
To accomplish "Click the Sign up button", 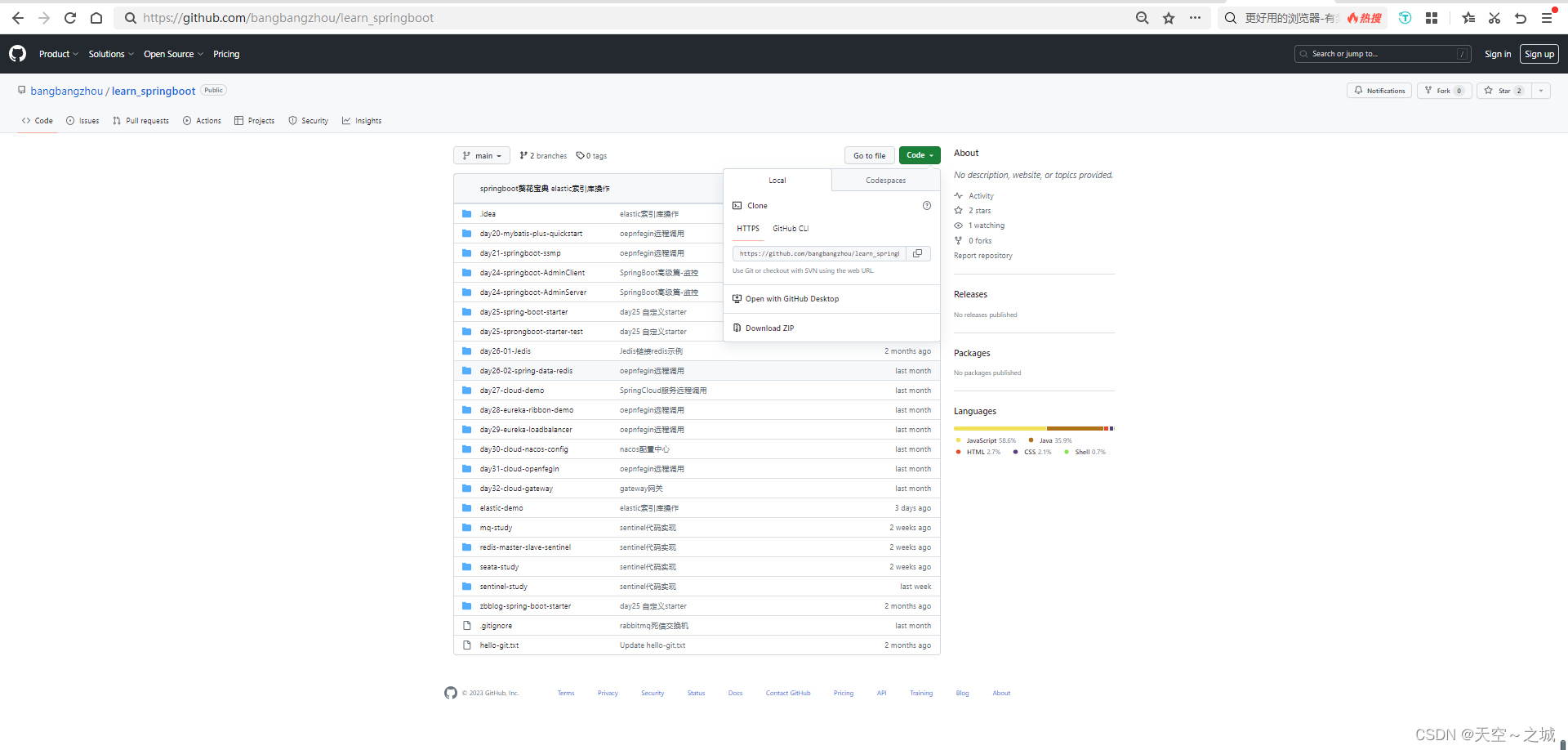I will 1539,54.
